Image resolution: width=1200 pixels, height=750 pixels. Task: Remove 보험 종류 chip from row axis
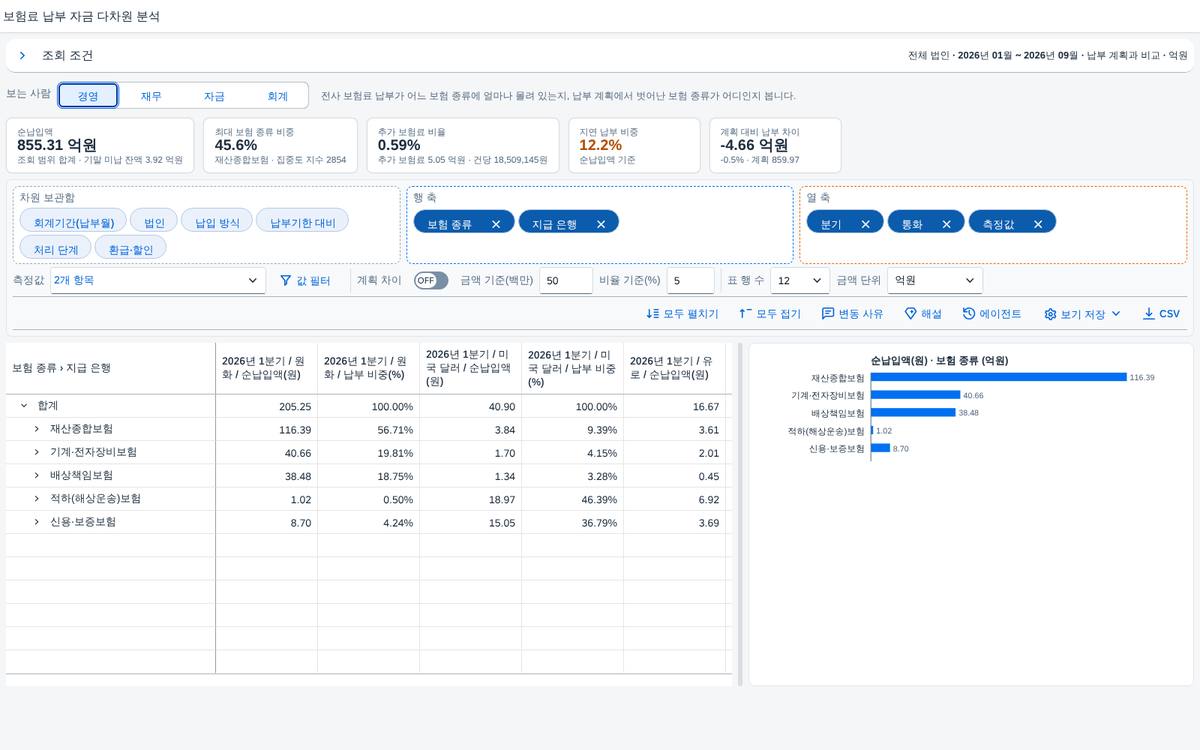[496, 224]
